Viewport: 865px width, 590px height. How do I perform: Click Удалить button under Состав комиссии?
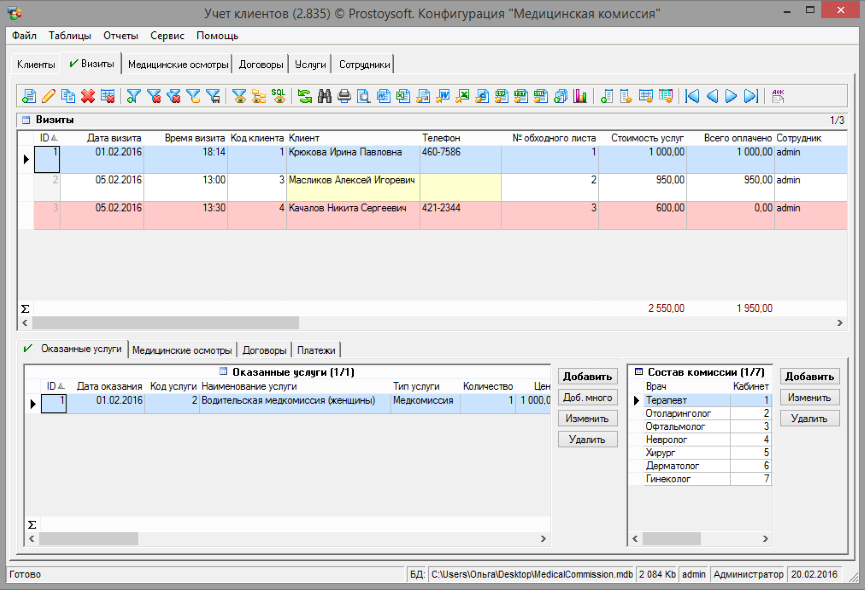pyautogui.click(x=809, y=418)
